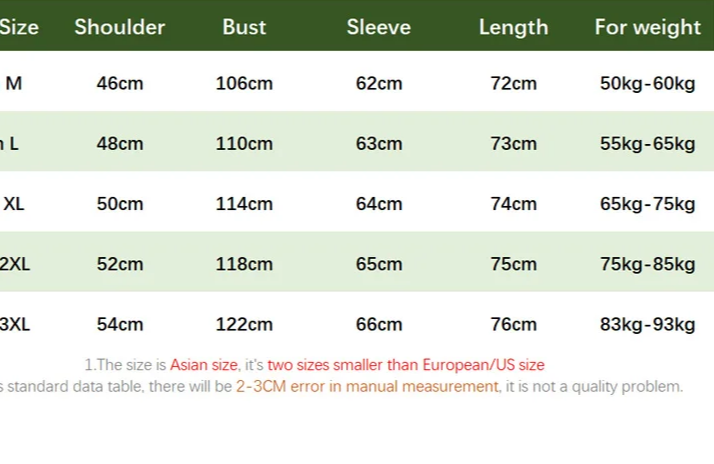The height and width of the screenshot is (464, 714).
Task: Select the 75kg-85kg weight range
Action: [648, 264]
